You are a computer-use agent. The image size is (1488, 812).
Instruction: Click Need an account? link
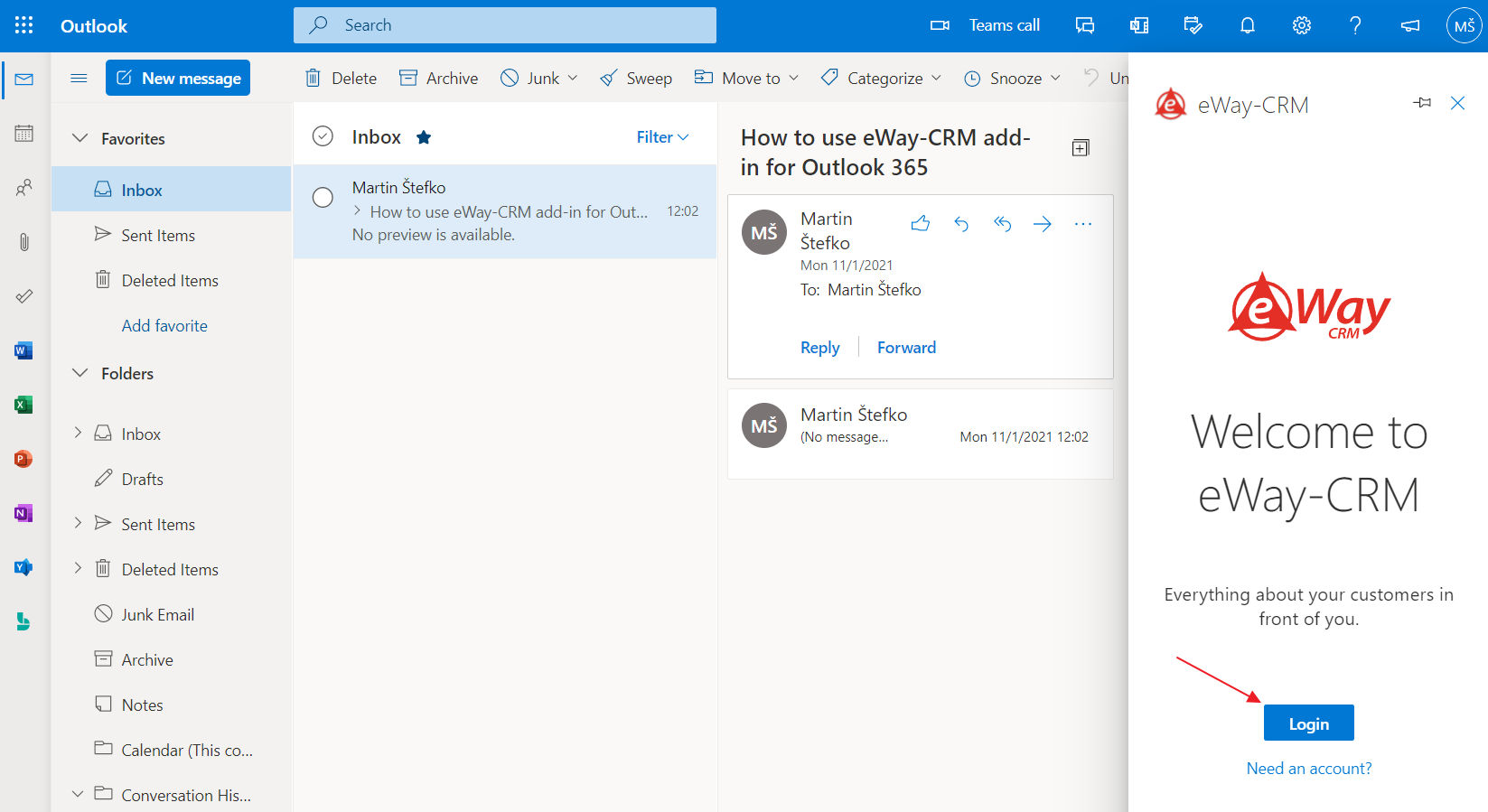1308,769
